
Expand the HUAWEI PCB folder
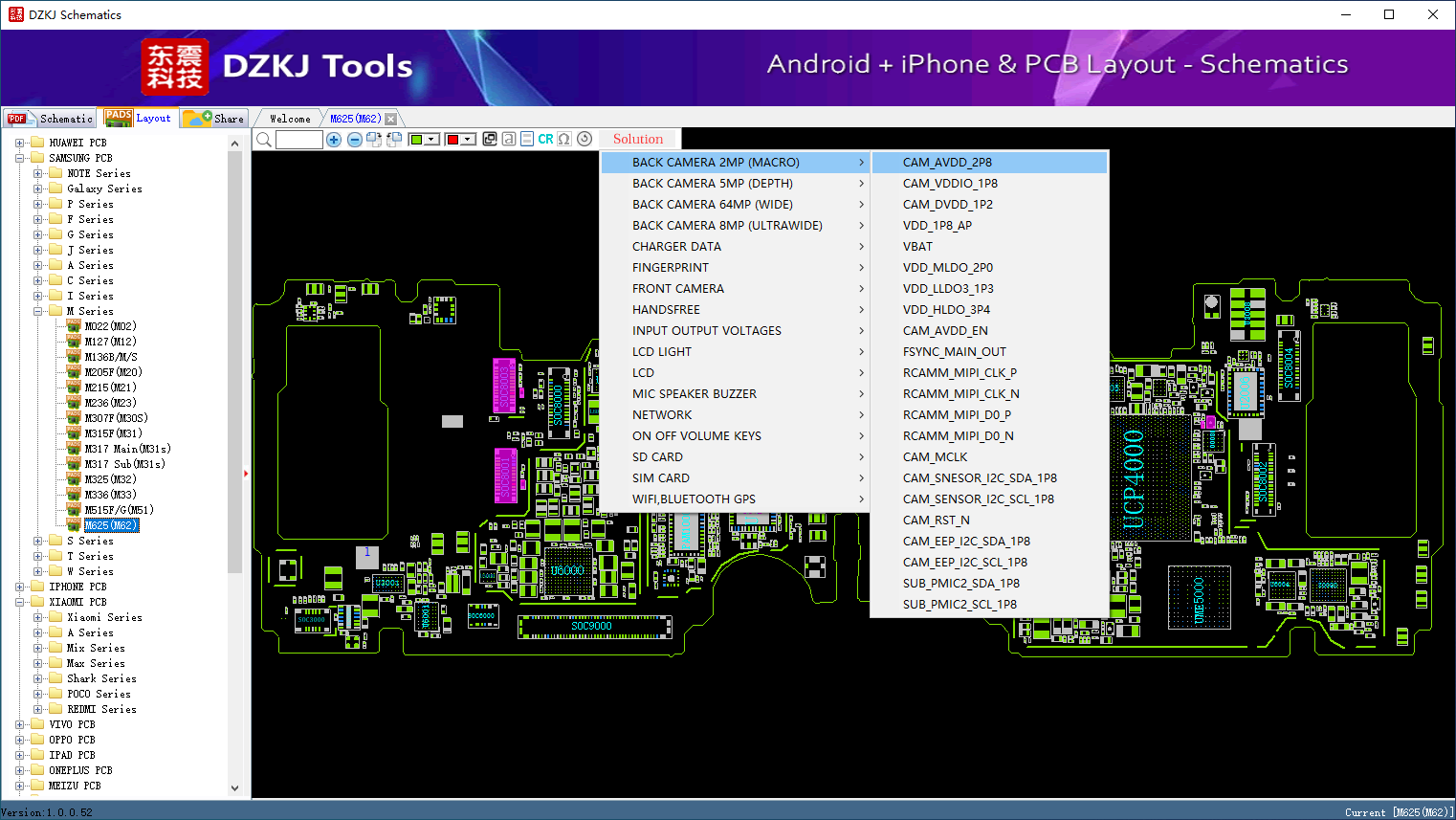(x=20, y=143)
